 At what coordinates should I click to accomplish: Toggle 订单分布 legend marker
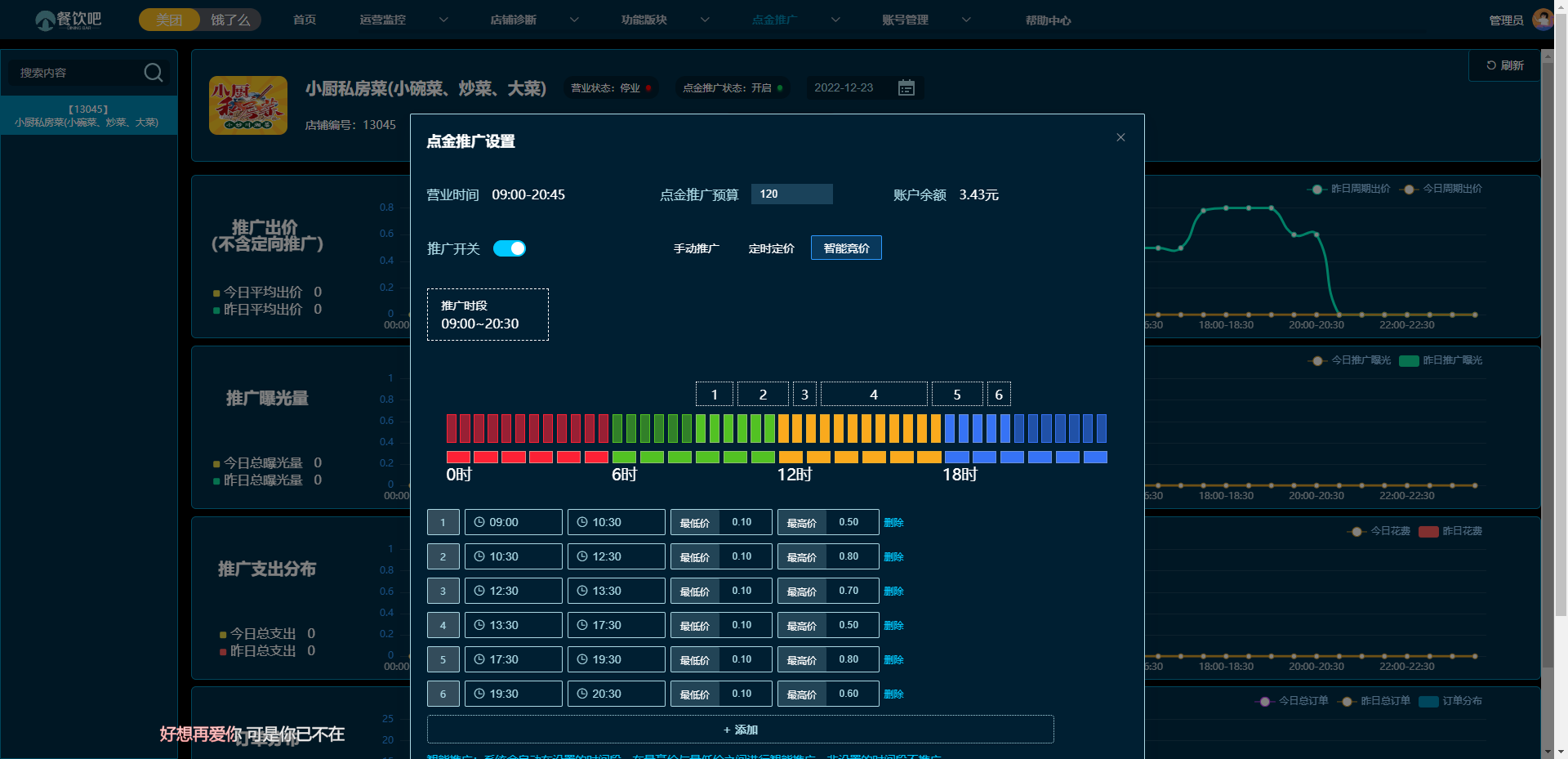1428,701
